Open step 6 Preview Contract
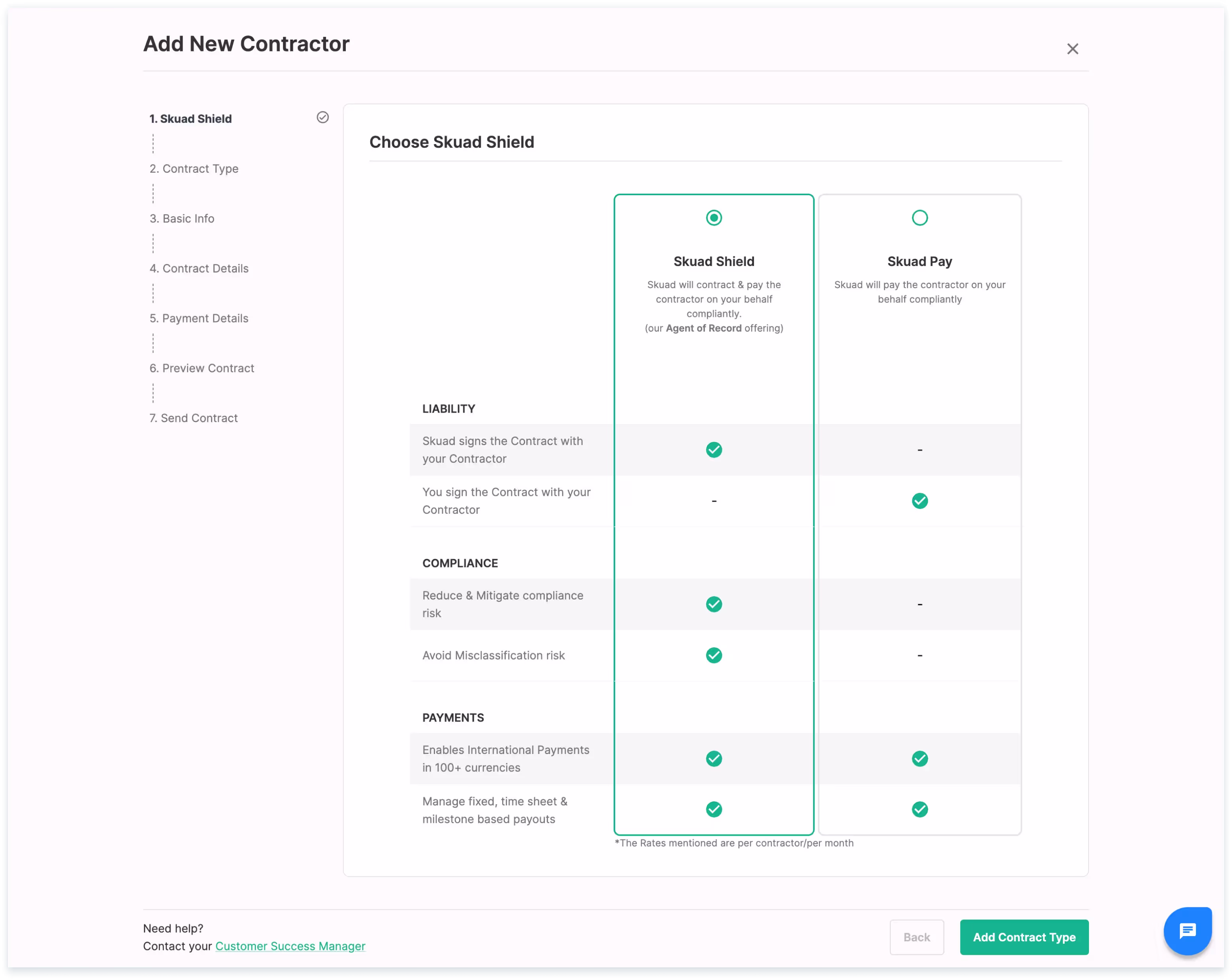Viewport: 1232px width, 980px height. [x=202, y=368]
